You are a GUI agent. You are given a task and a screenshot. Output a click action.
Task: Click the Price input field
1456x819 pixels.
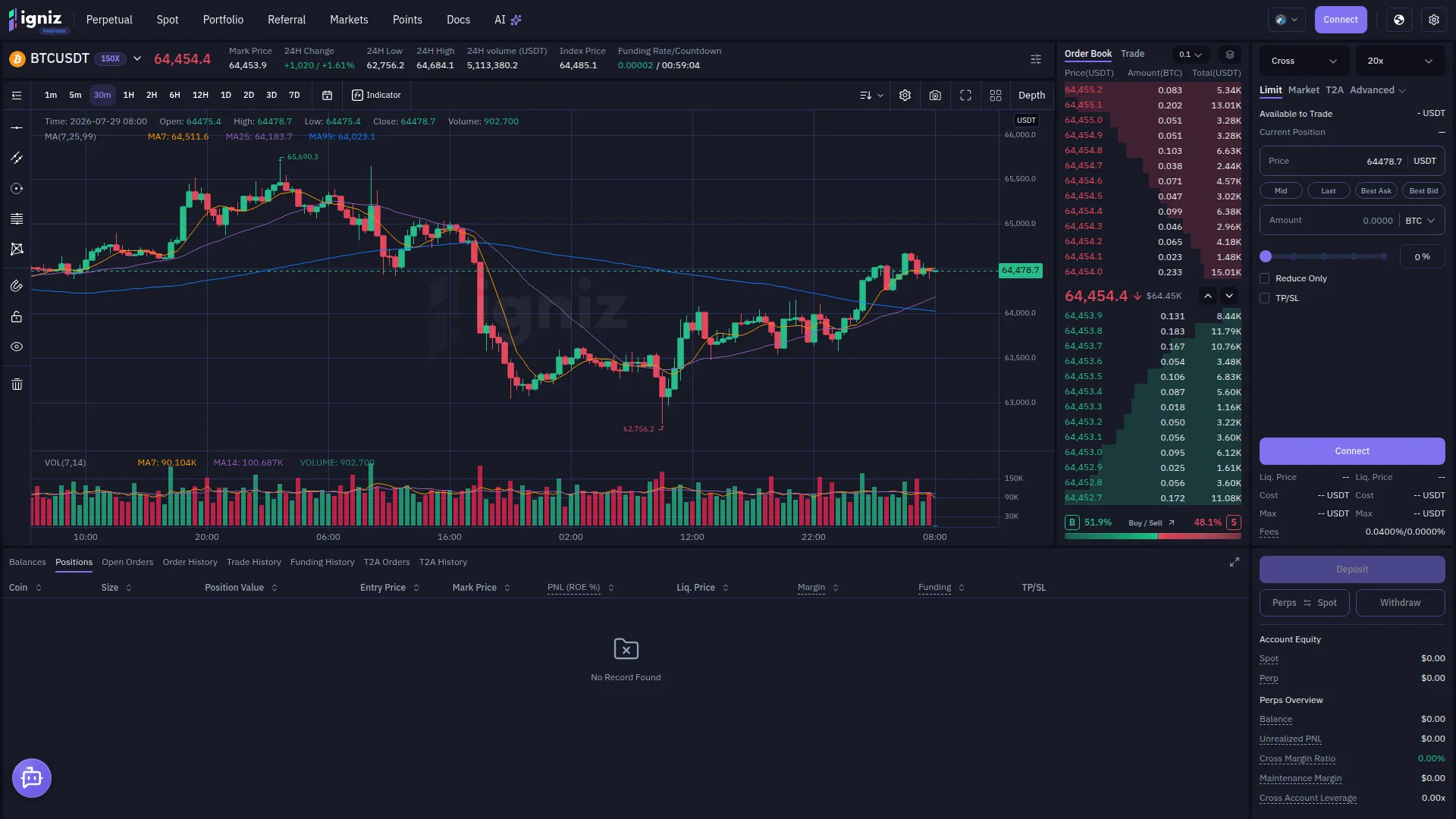(x=1352, y=161)
